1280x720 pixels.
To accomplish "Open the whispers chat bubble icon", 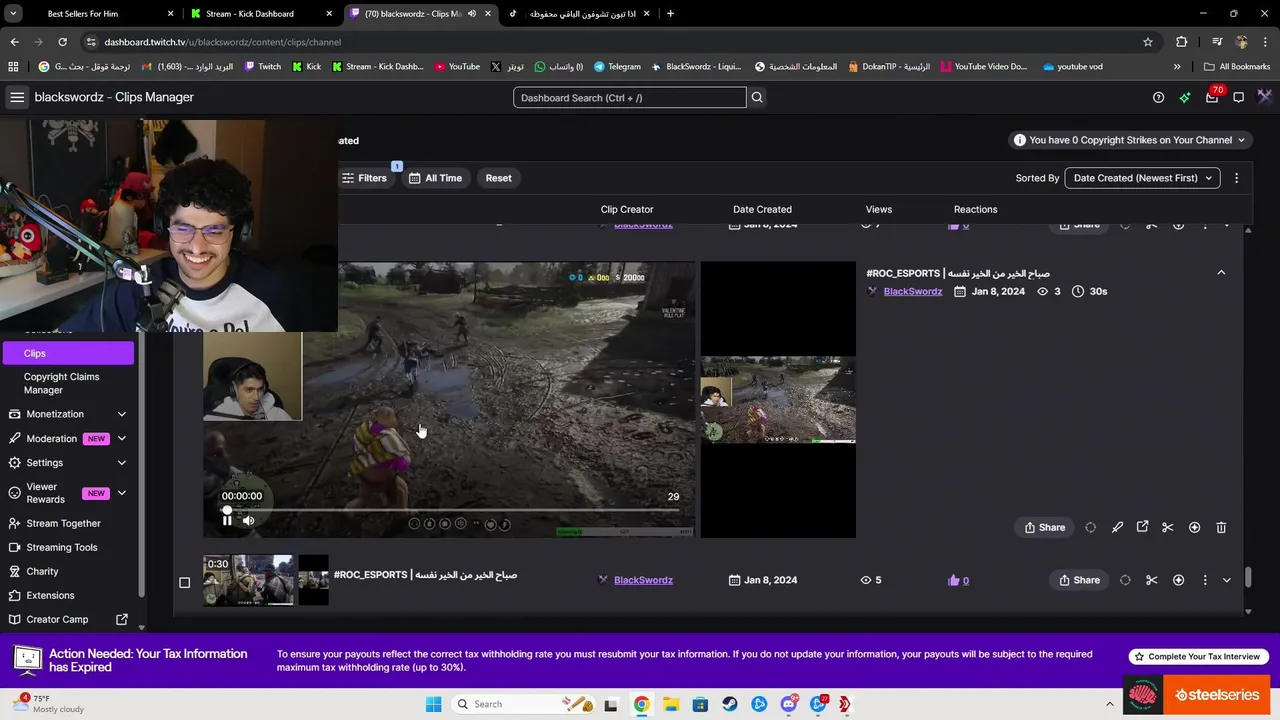I will pos(1238,97).
